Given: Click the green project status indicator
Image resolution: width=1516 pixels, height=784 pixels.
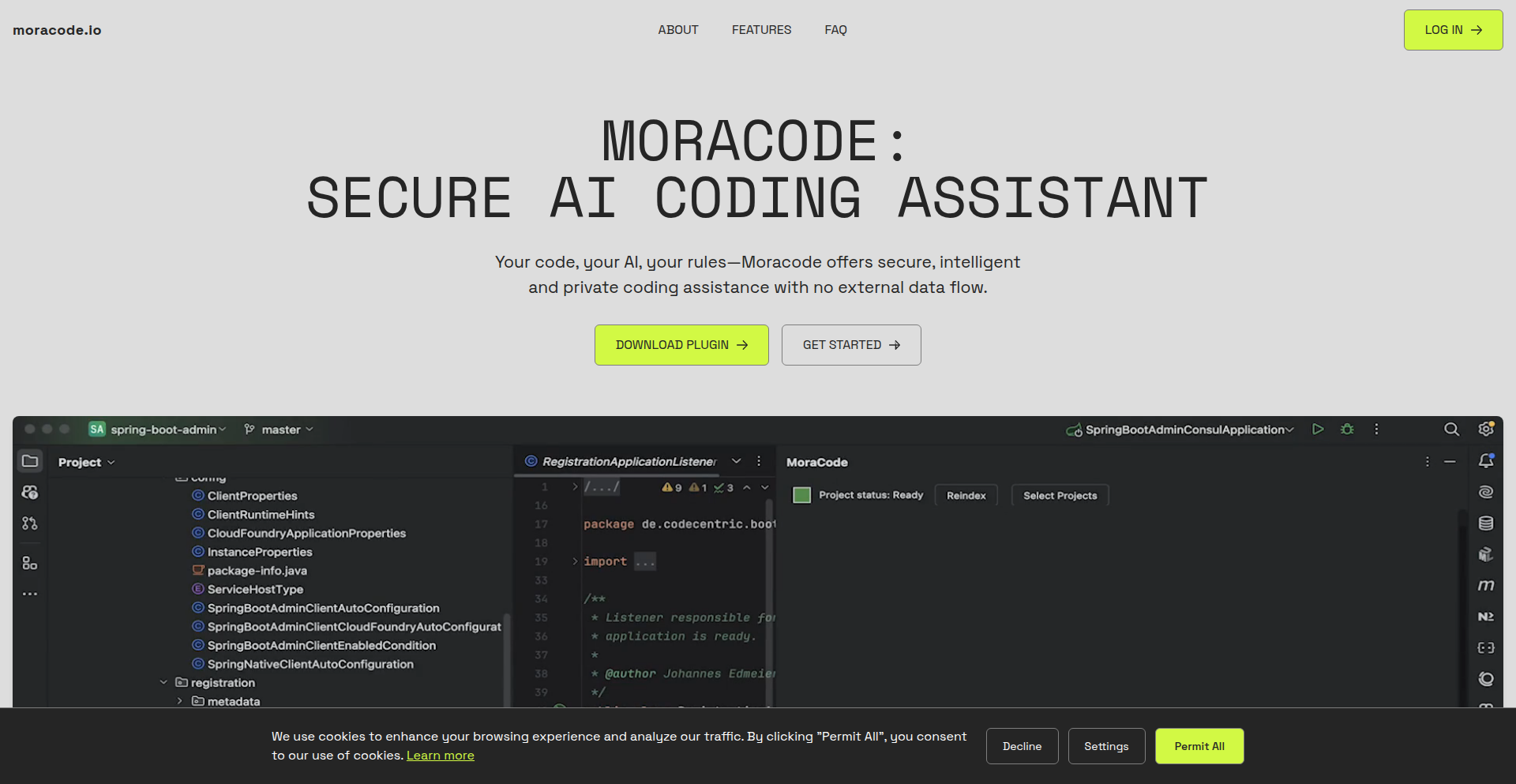Looking at the screenshot, I should click(x=801, y=495).
